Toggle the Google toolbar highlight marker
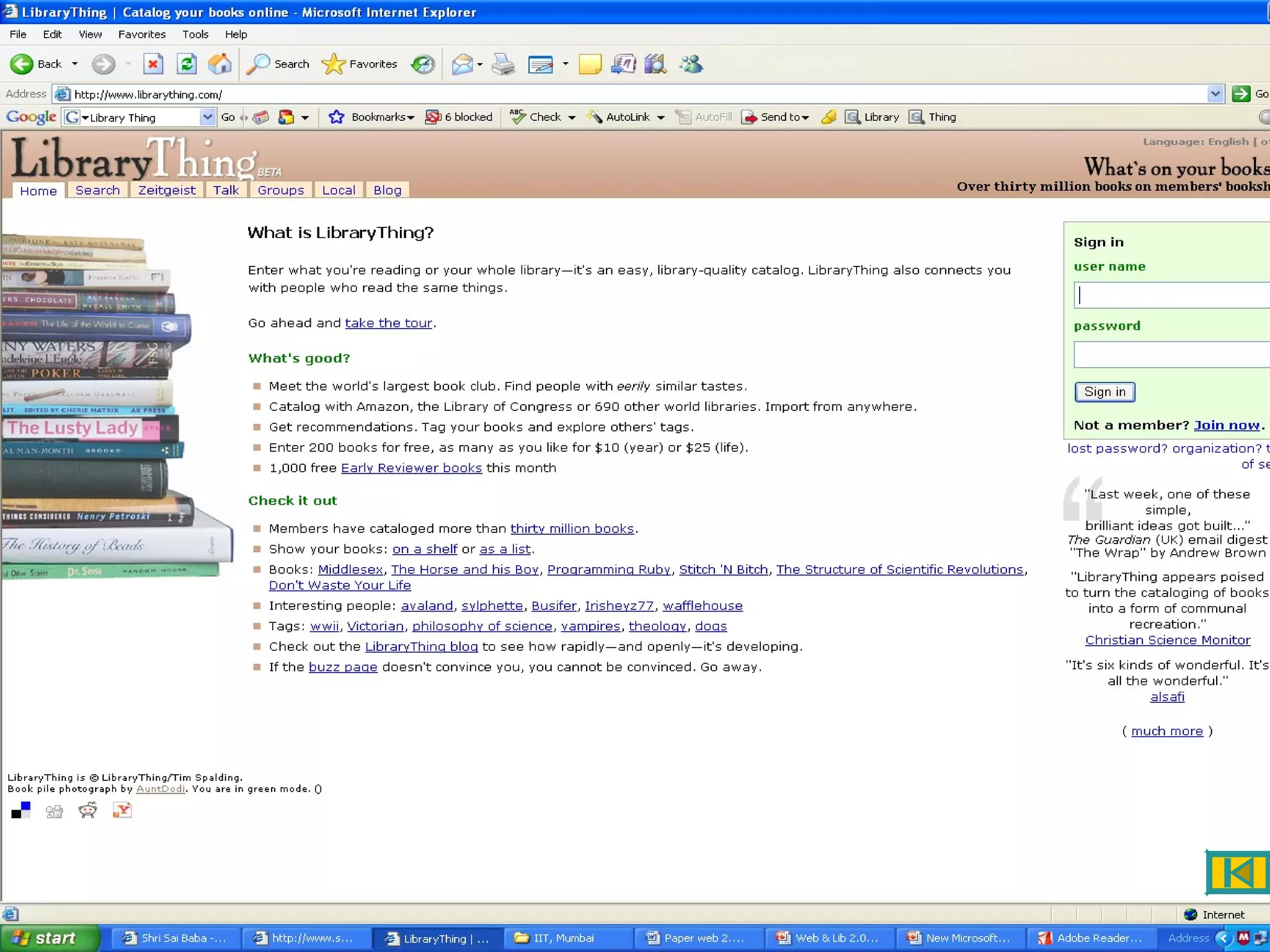This screenshot has width=1270, height=952. coord(828,117)
